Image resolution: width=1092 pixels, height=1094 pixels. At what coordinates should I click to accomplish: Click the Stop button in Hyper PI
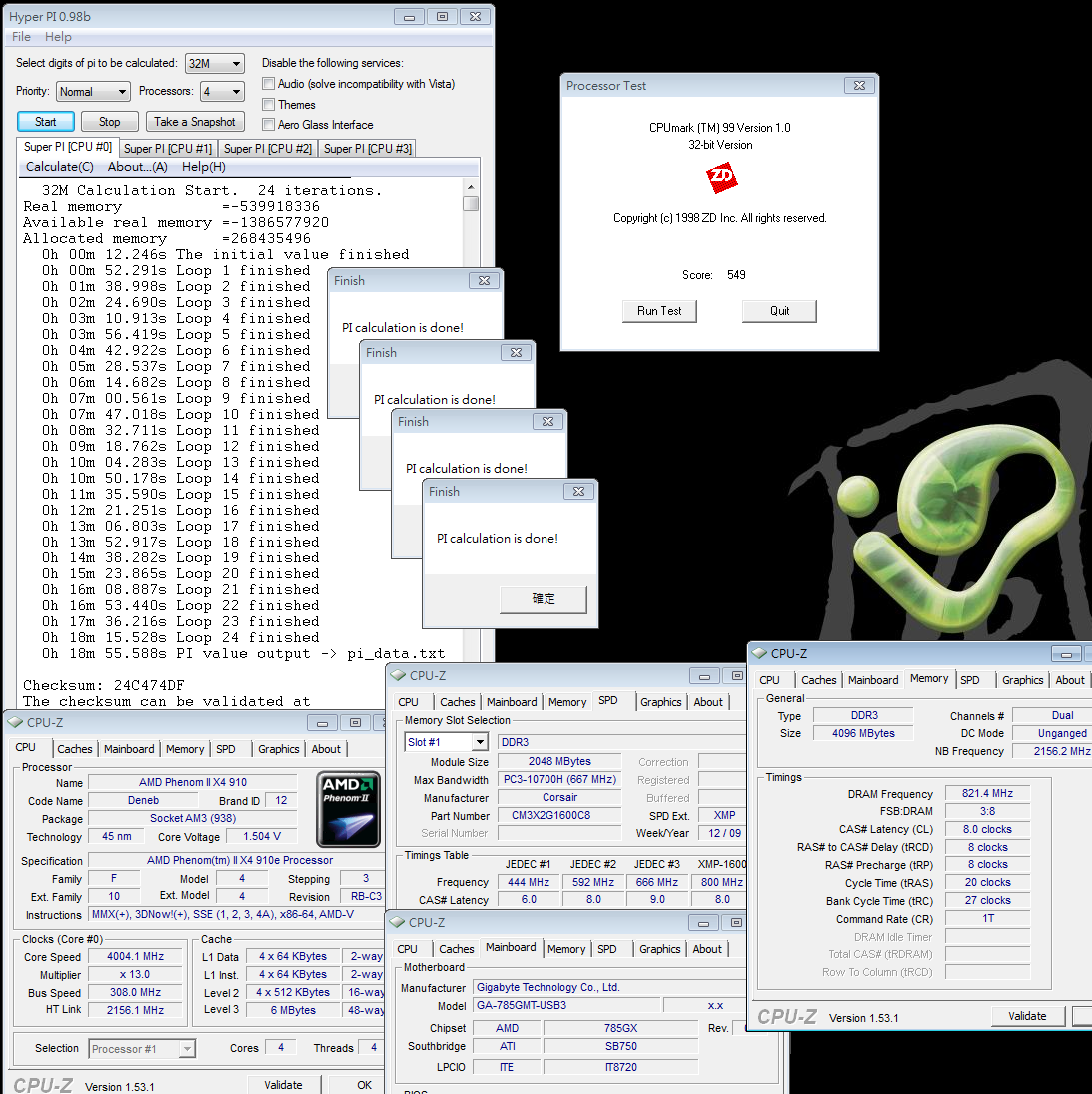[x=110, y=122]
